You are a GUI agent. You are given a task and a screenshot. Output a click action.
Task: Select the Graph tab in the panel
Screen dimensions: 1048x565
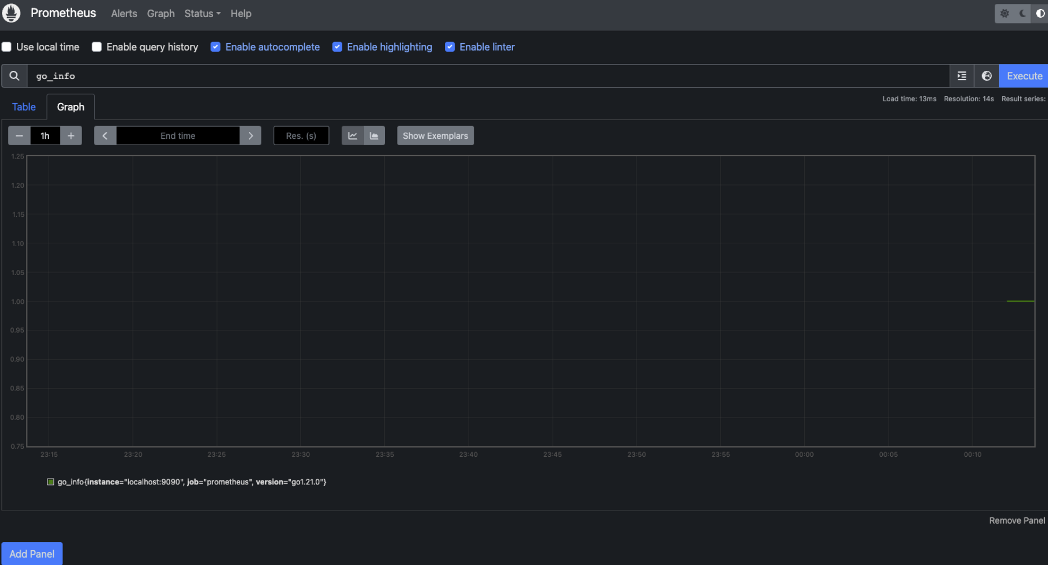[x=70, y=107]
